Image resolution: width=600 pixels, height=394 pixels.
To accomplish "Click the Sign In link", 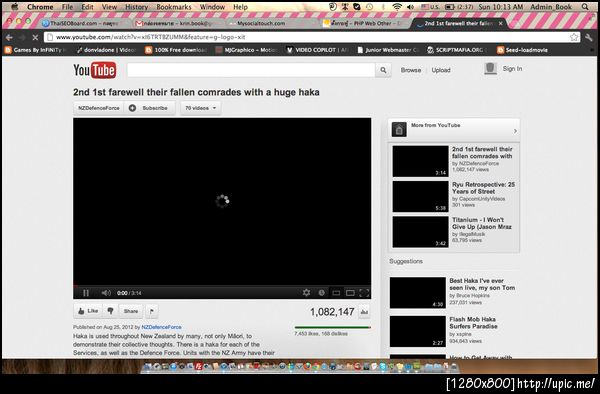I will pyautogui.click(x=512, y=68).
